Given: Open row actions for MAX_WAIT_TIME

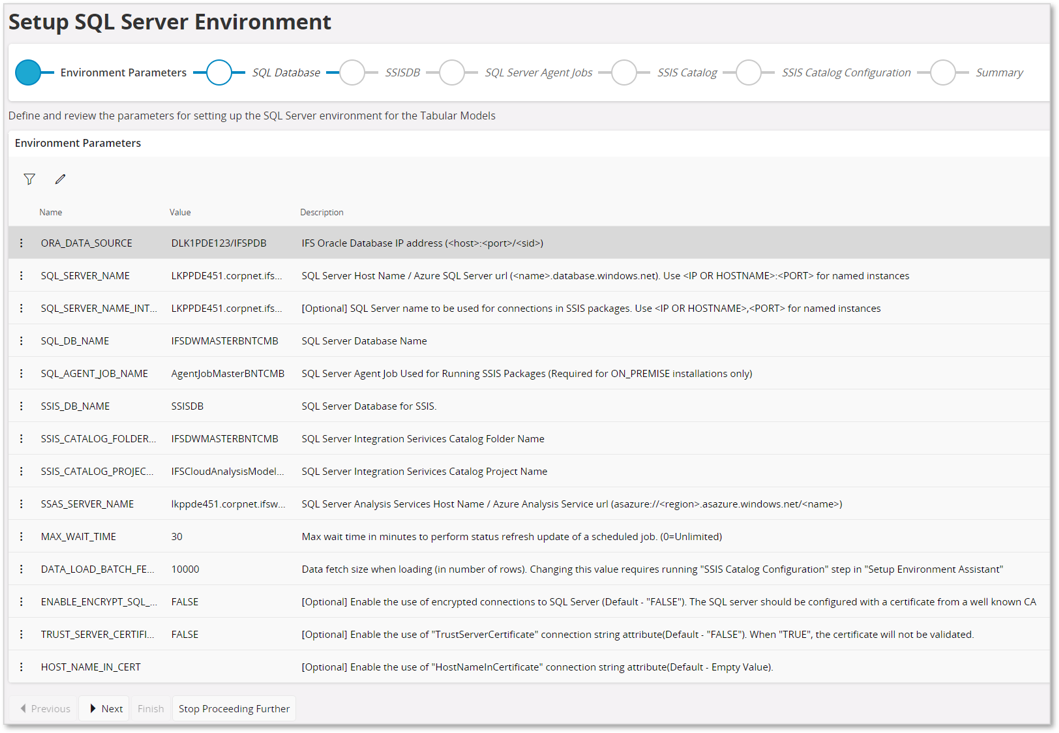Looking at the screenshot, I should (x=21, y=536).
